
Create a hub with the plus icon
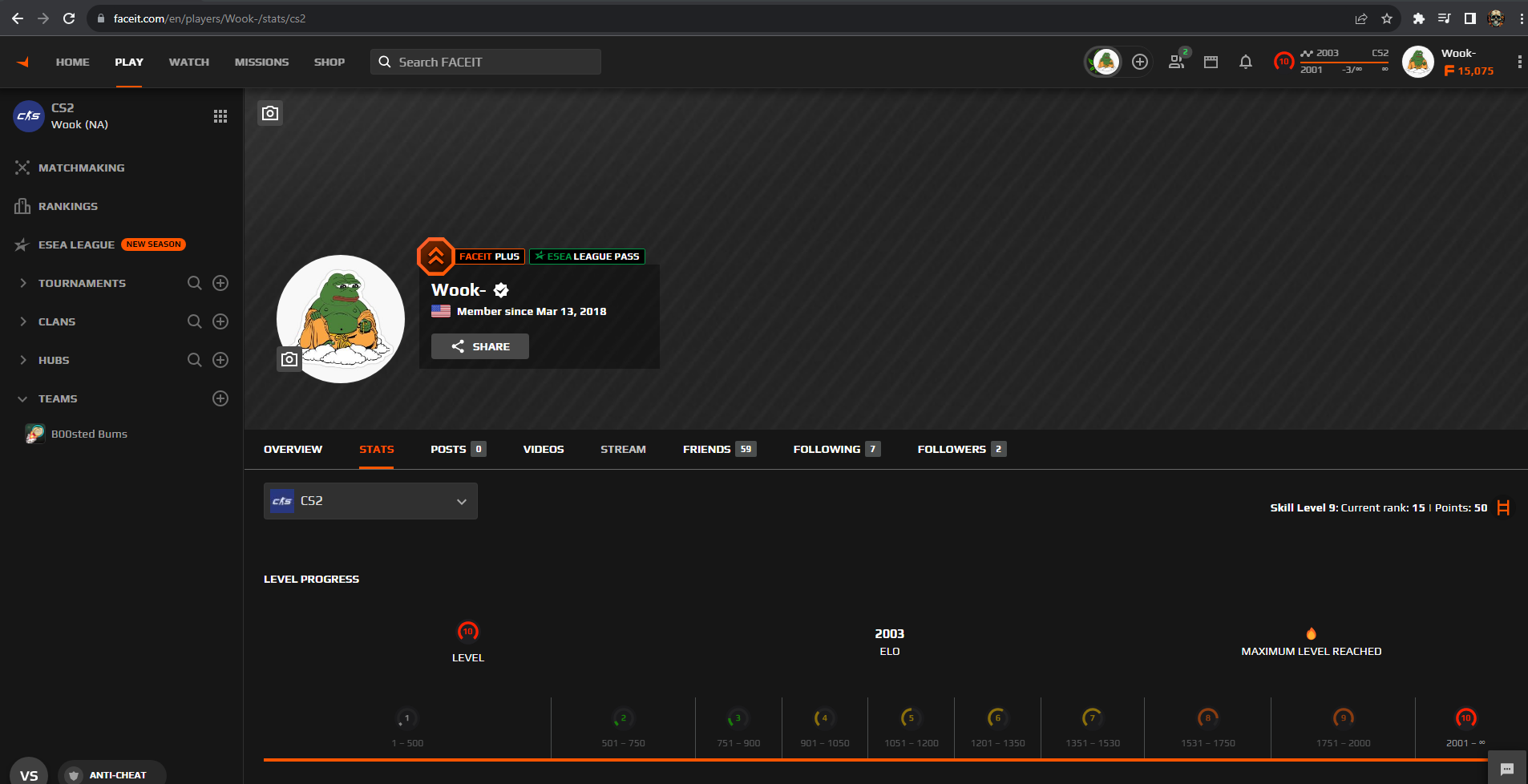[220, 360]
